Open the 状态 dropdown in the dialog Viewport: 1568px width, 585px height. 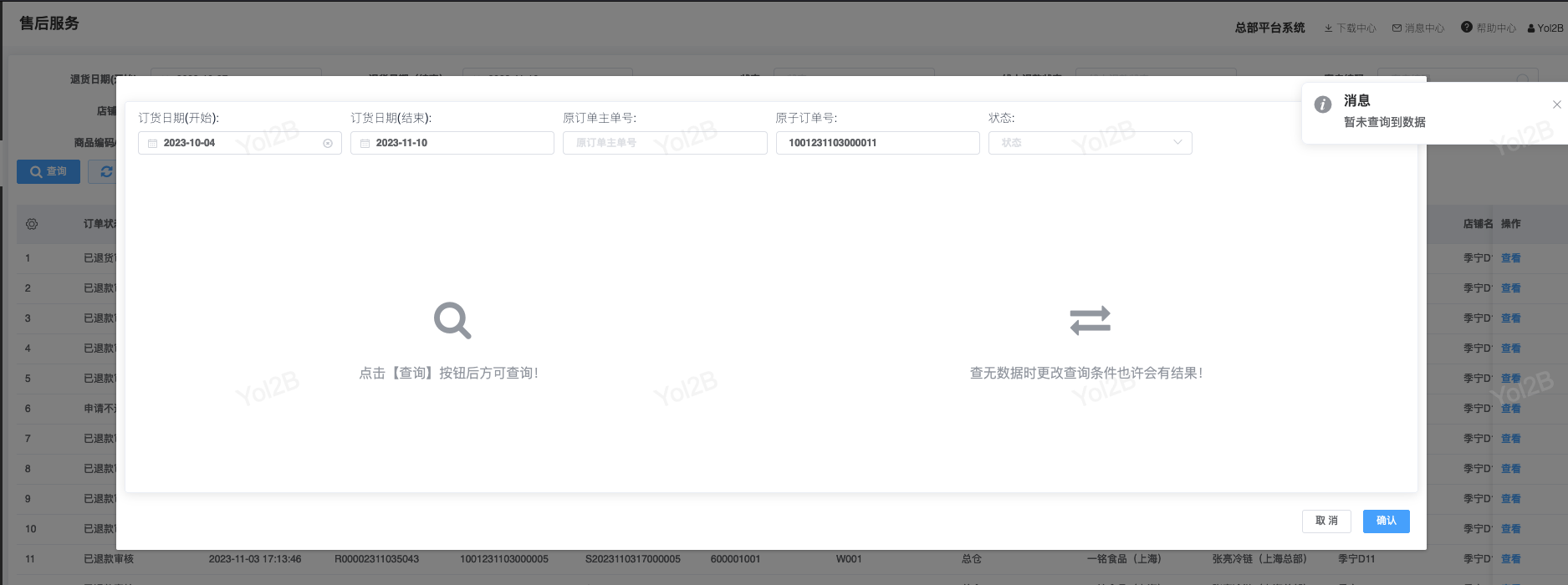[x=1090, y=143]
